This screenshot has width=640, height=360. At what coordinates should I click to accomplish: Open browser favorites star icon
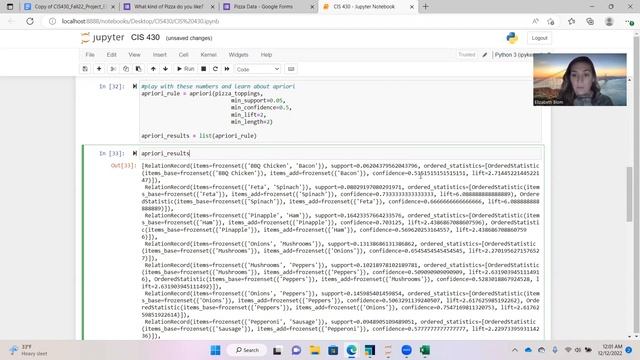point(571,21)
